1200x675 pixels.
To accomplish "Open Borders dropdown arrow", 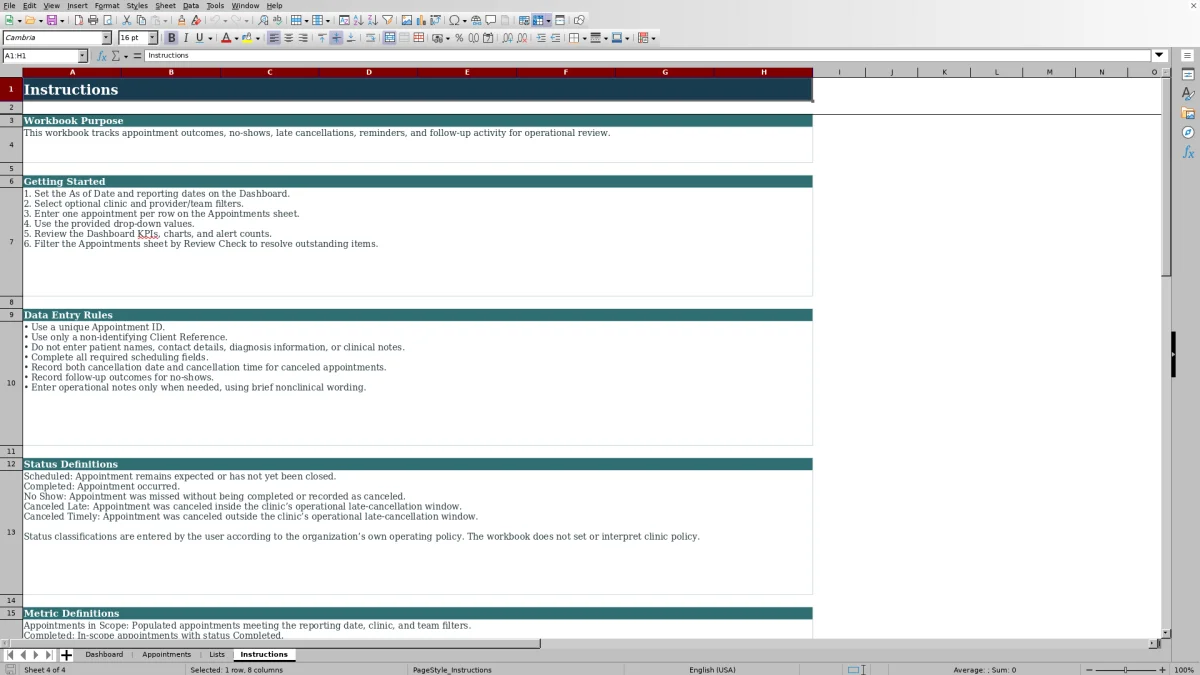I will point(584,38).
